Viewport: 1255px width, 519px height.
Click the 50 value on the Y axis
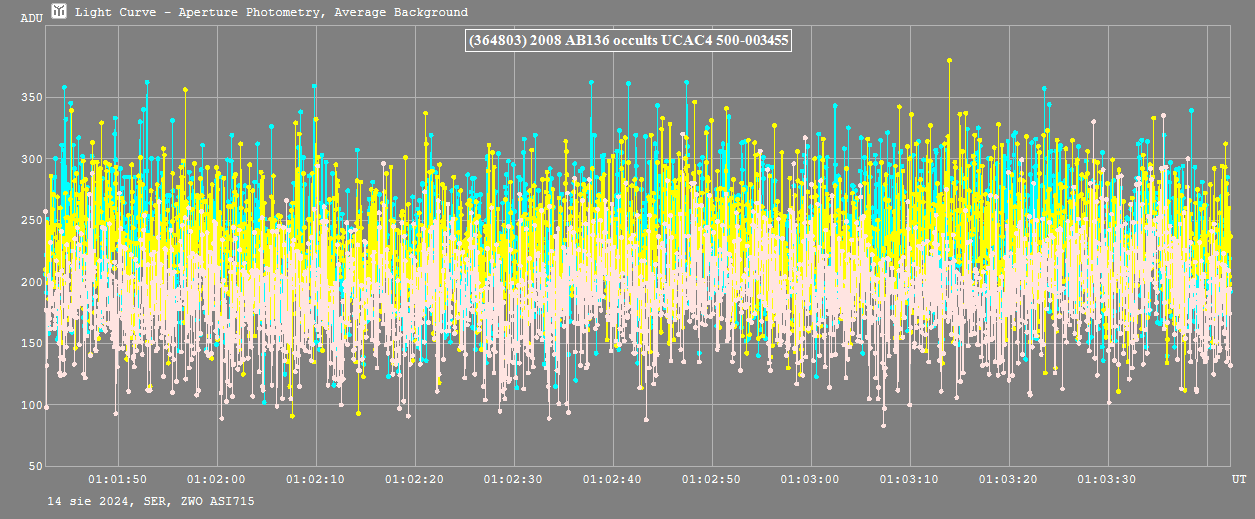click(35, 466)
